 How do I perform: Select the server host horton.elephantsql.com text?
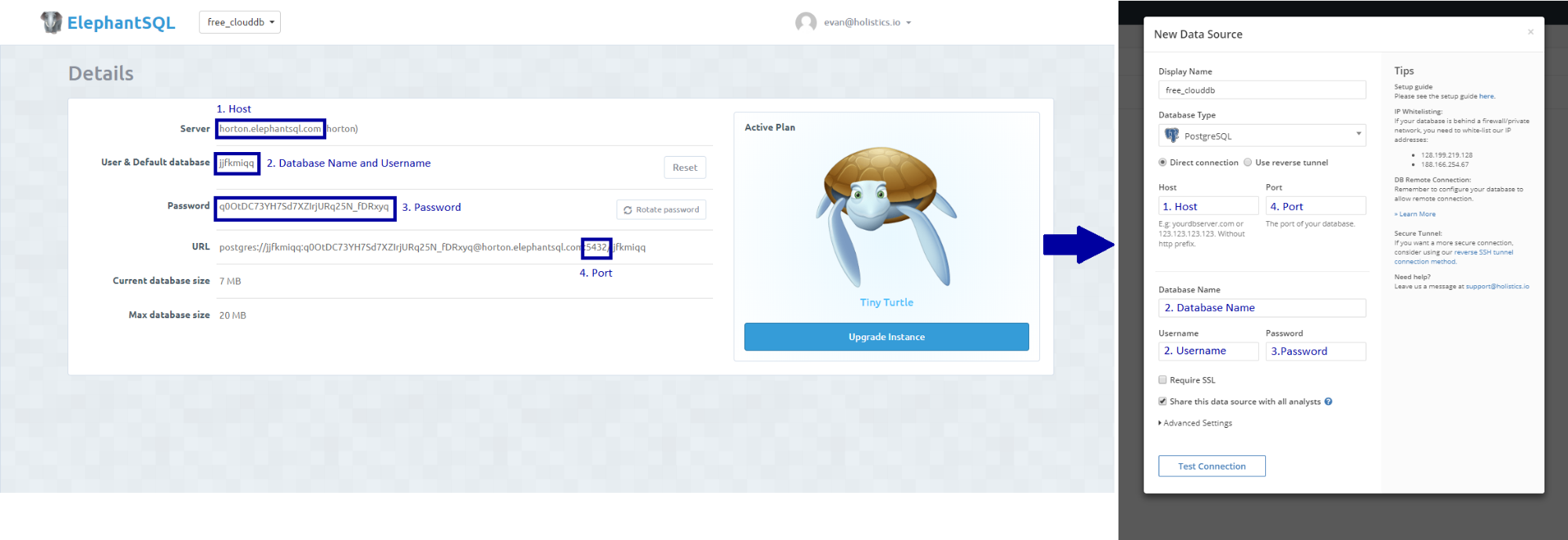click(x=270, y=129)
